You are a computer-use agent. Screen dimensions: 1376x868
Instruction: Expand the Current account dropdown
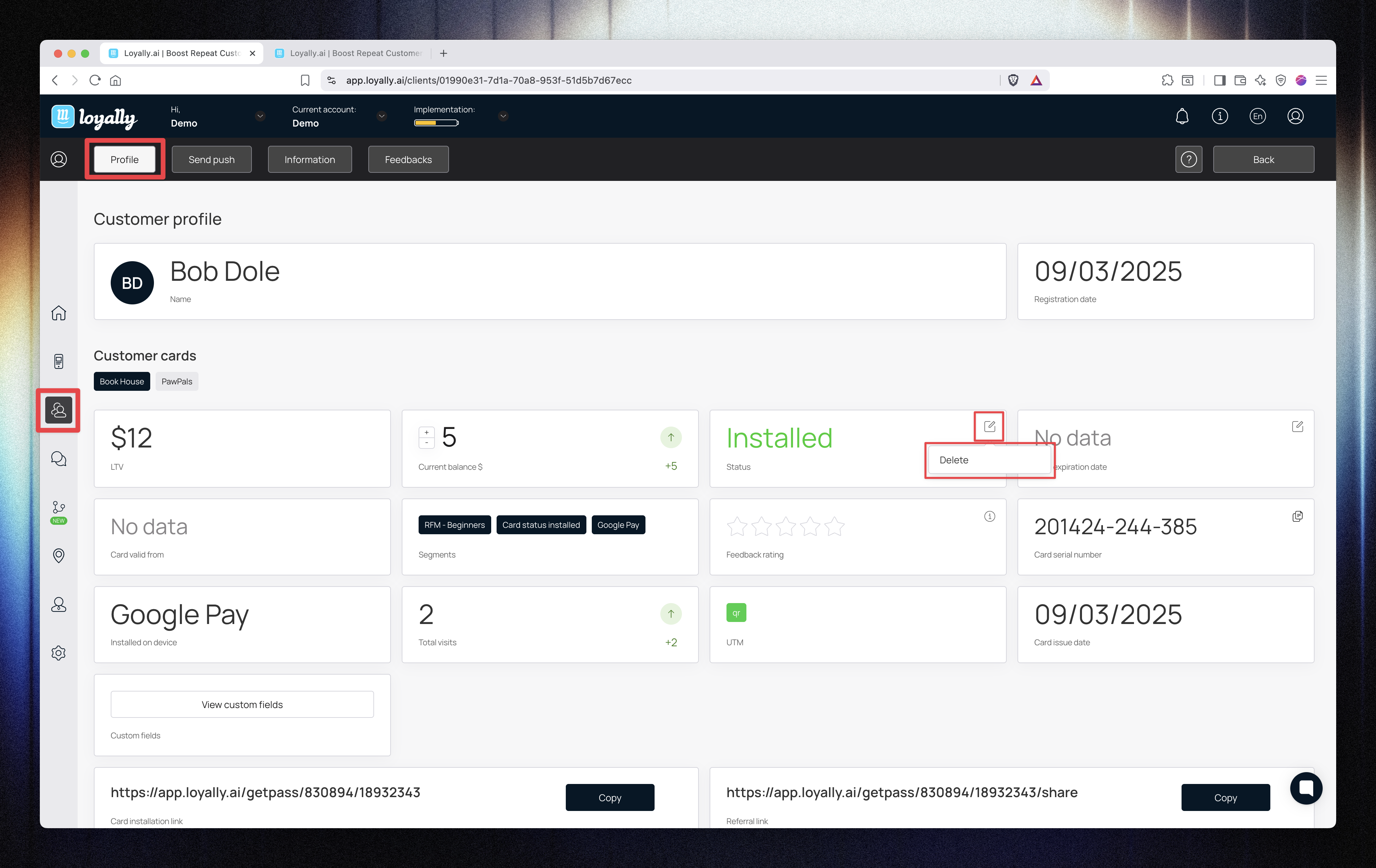tap(382, 116)
